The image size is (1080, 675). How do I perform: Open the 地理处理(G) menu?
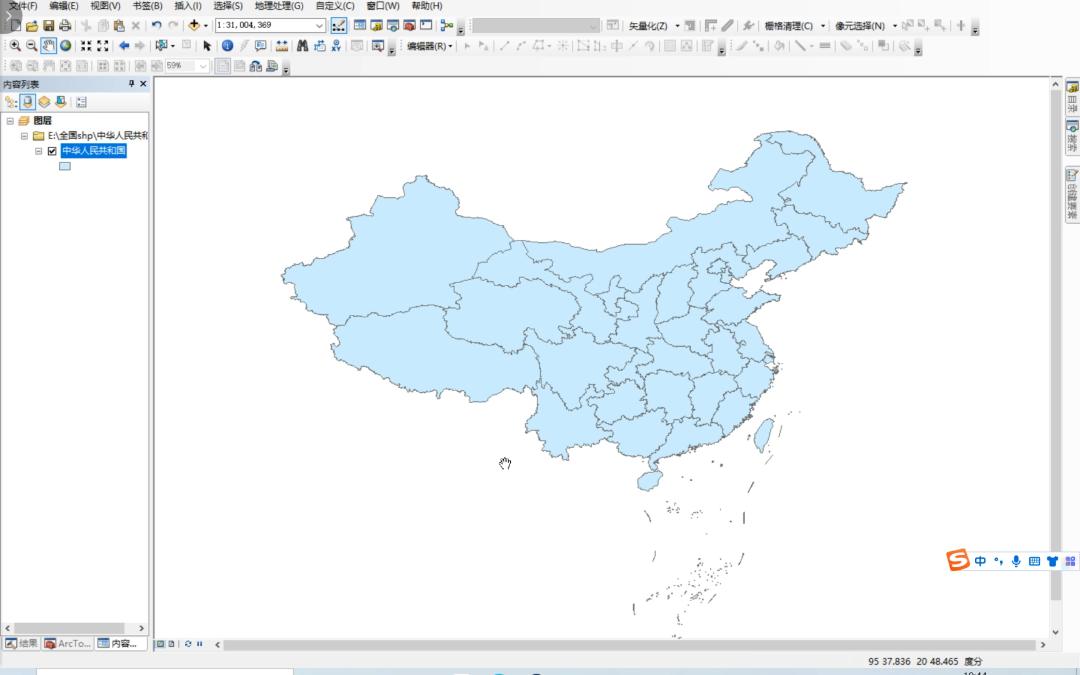279,6
